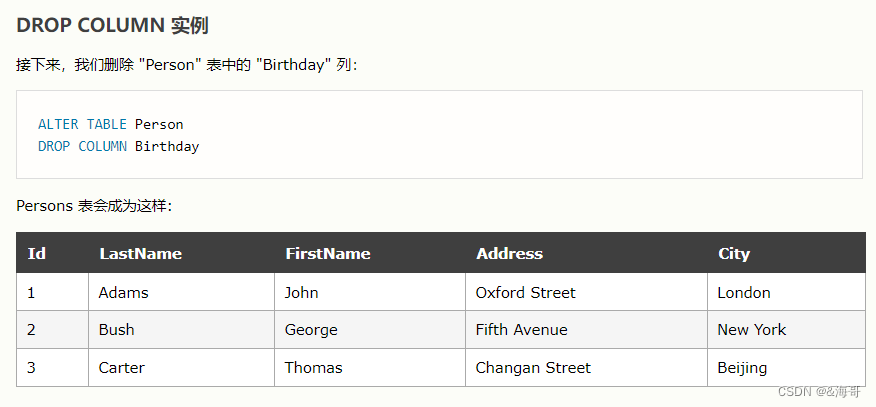Select the Address column header
The image size is (876, 407).
tap(587, 253)
